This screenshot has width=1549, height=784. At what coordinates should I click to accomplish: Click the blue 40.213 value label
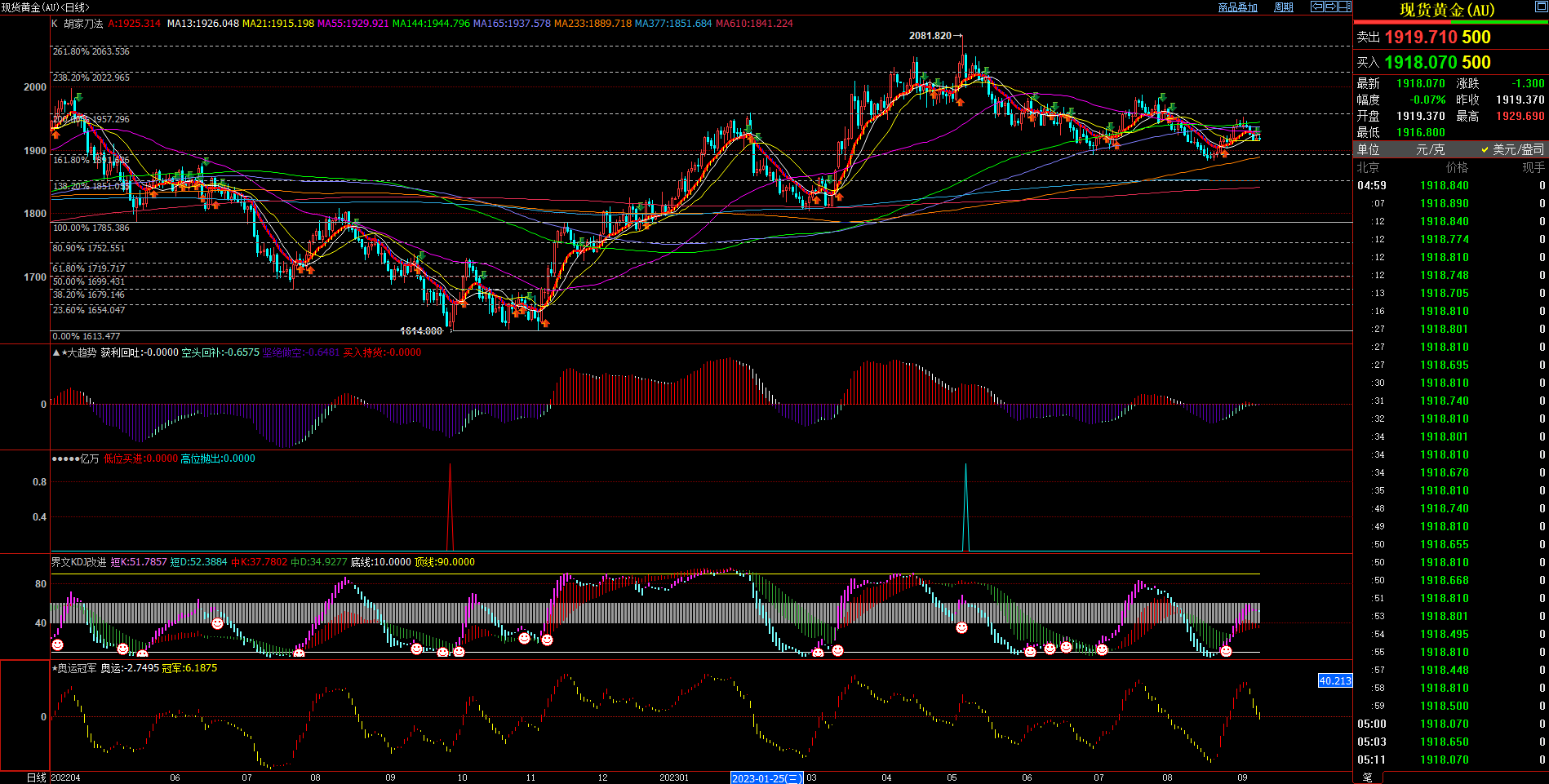[x=1335, y=680]
